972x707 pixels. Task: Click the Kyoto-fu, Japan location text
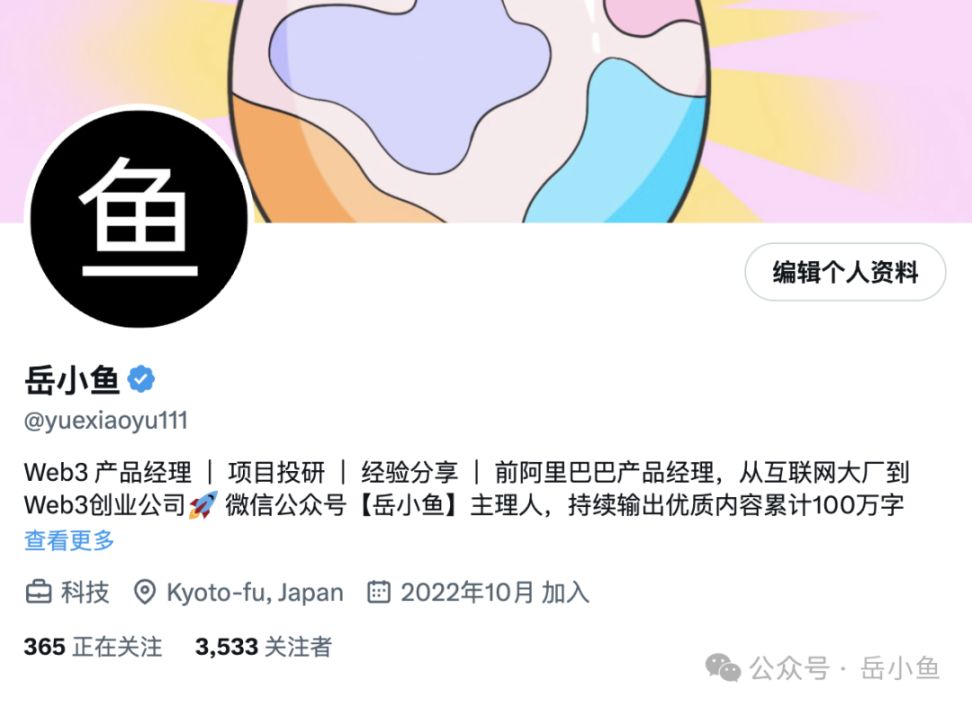pyautogui.click(x=255, y=592)
